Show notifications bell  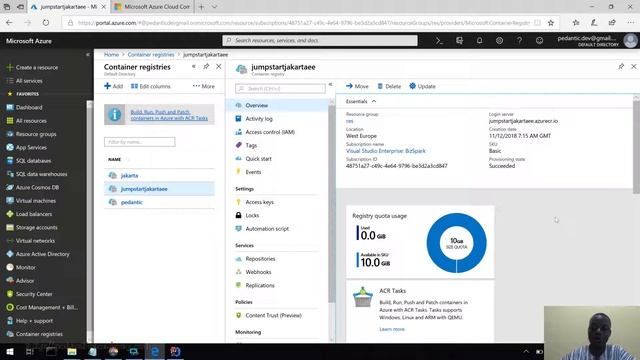coord(479,40)
